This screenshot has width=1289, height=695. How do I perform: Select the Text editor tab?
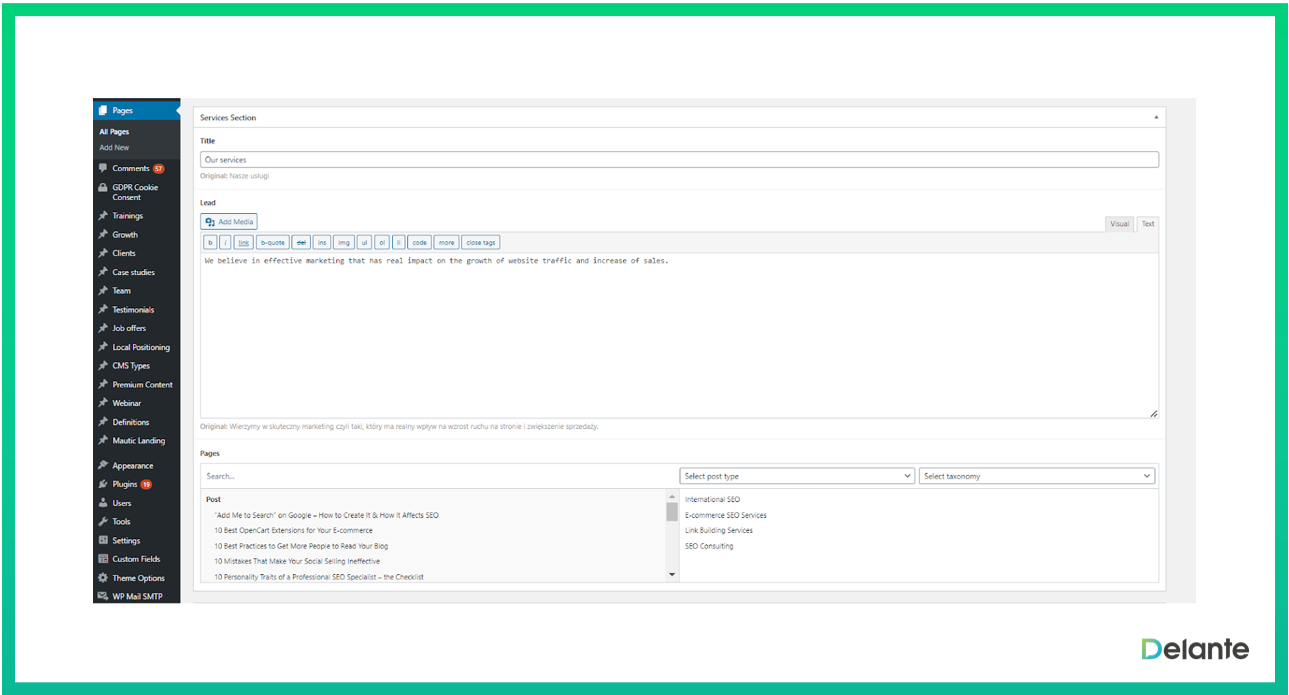[1147, 224]
